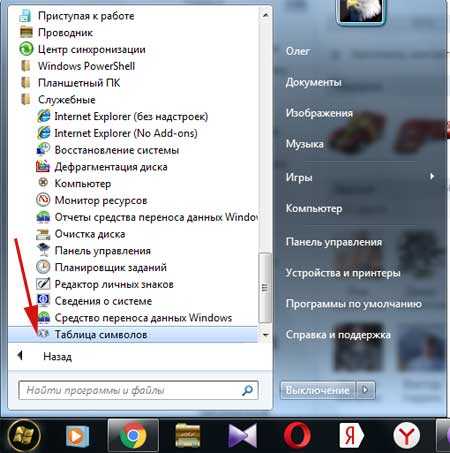This screenshot has width=450, height=453.
Task: Open Google Chrome from the taskbar
Action: click(133, 435)
